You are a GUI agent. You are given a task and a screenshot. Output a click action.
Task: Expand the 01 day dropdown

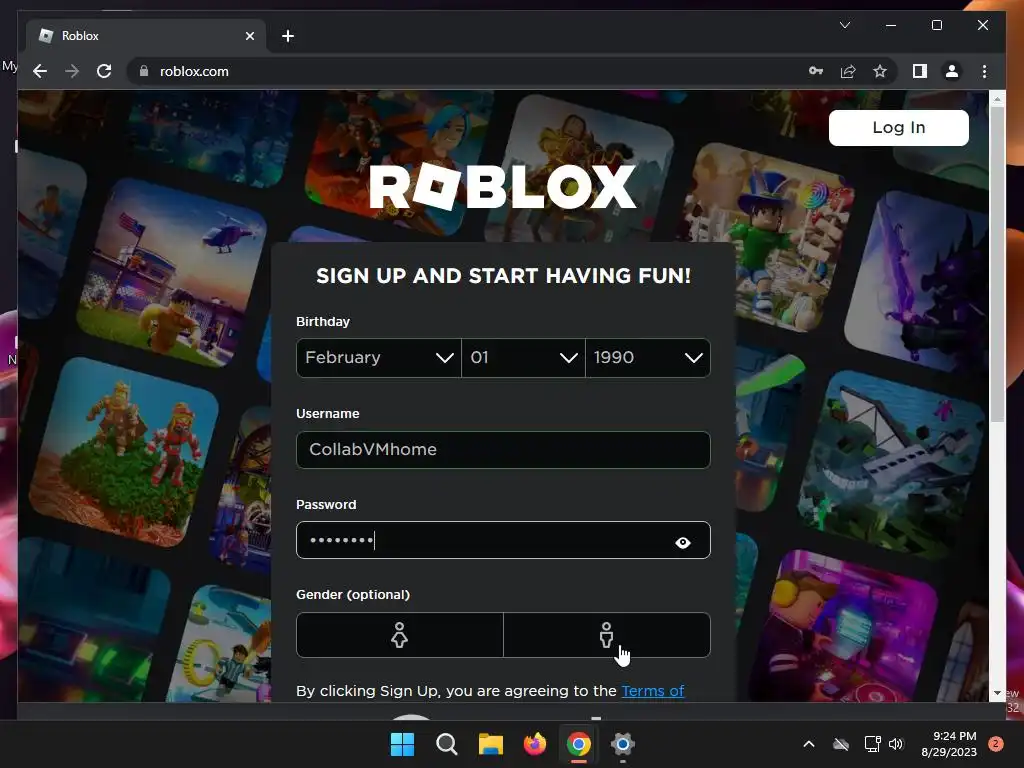pyautogui.click(x=523, y=357)
